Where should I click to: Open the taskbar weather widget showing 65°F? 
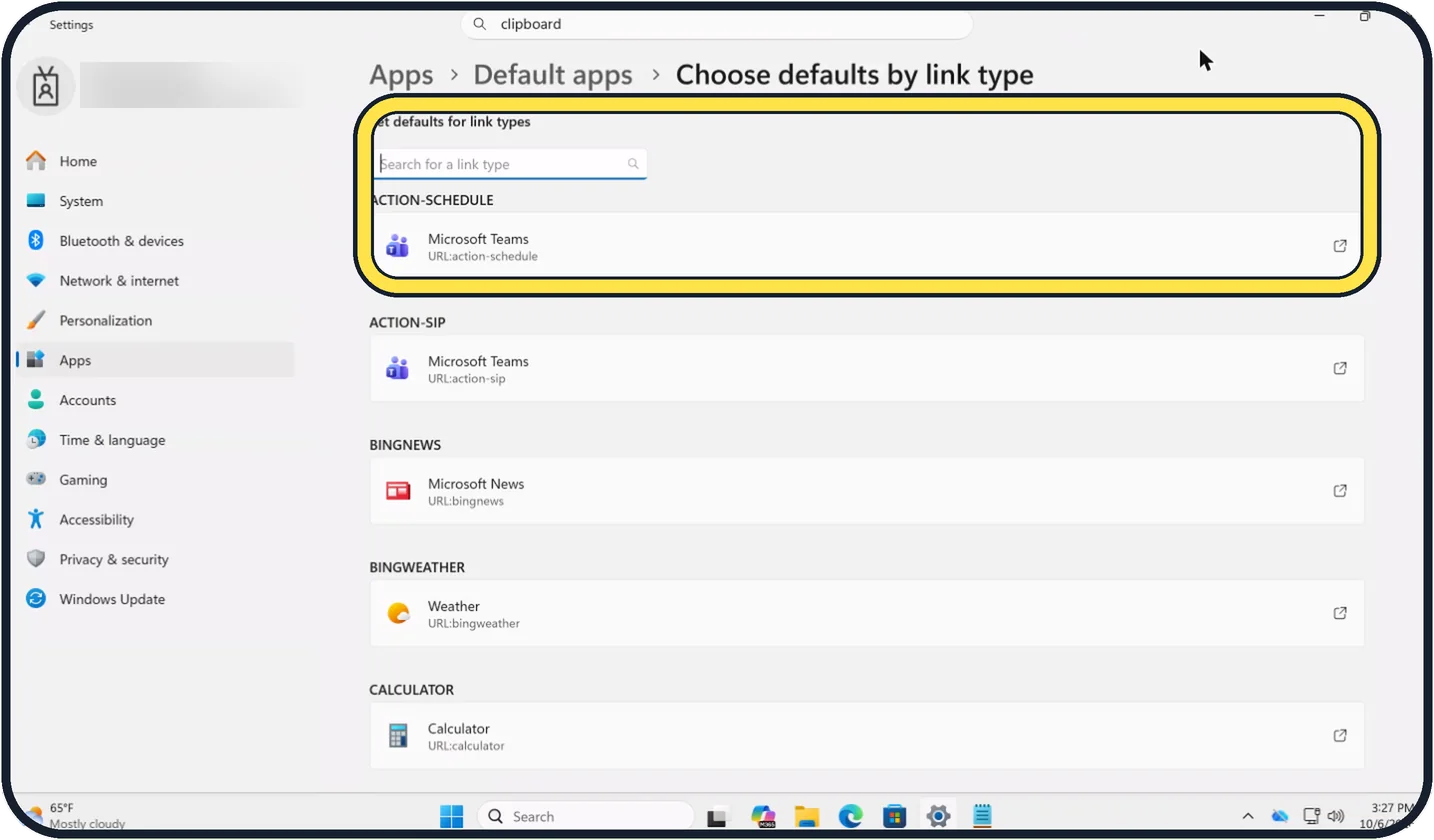[77, 816]
